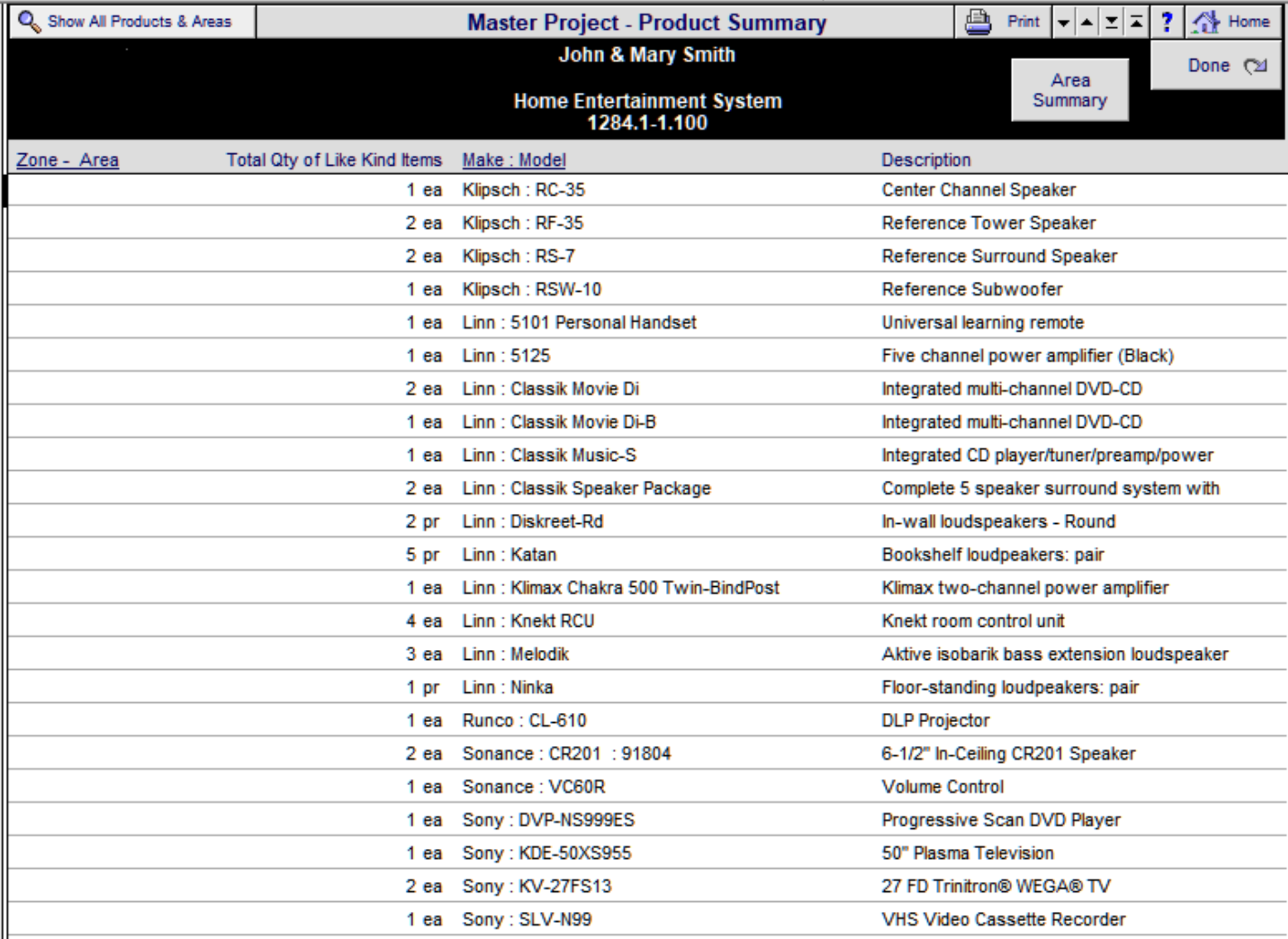The height and width of the screenshot is (939, 1288).
Task: Click Linn : Klimax Chakra 500 Twin-BindPost
Action: pyautogui.click(x=621, y=588)
